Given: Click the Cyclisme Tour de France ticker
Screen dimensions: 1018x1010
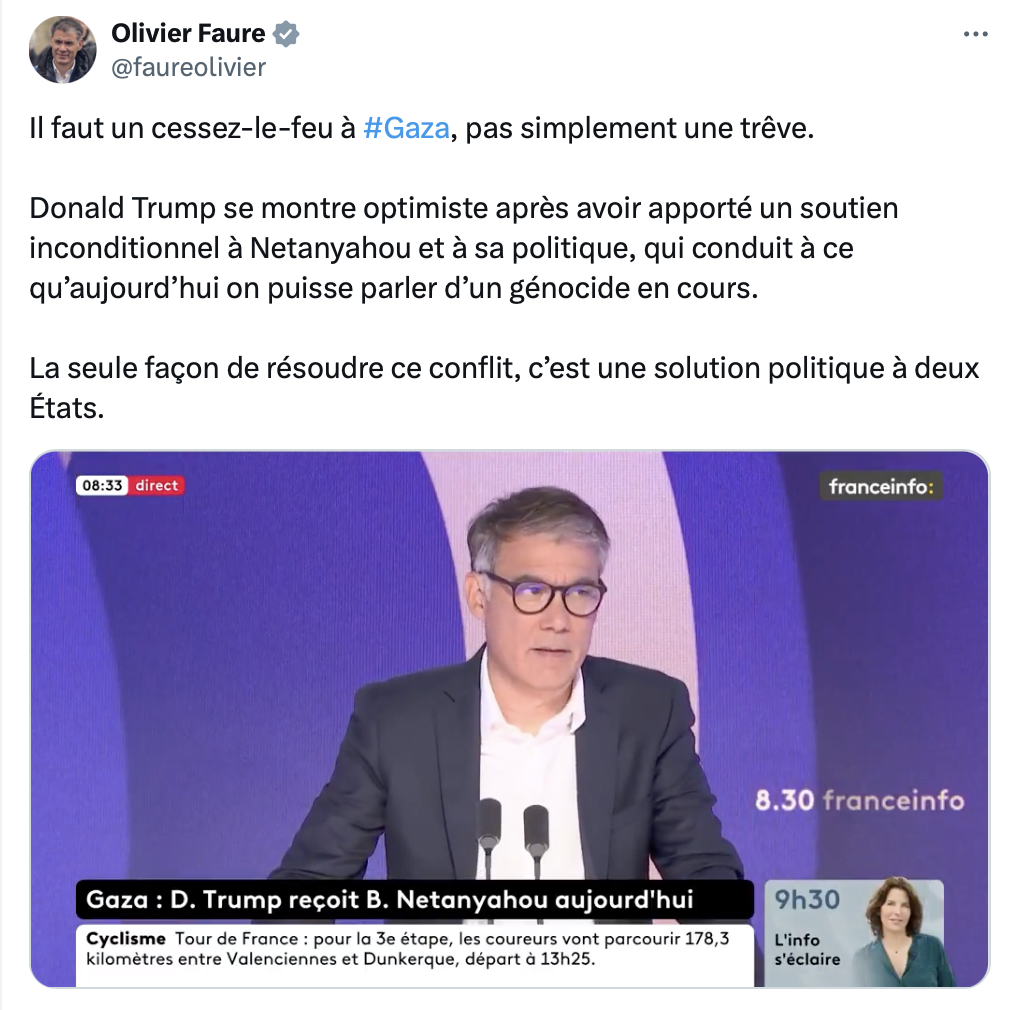Looking at the screenshot, I should [x=414, y=955].
